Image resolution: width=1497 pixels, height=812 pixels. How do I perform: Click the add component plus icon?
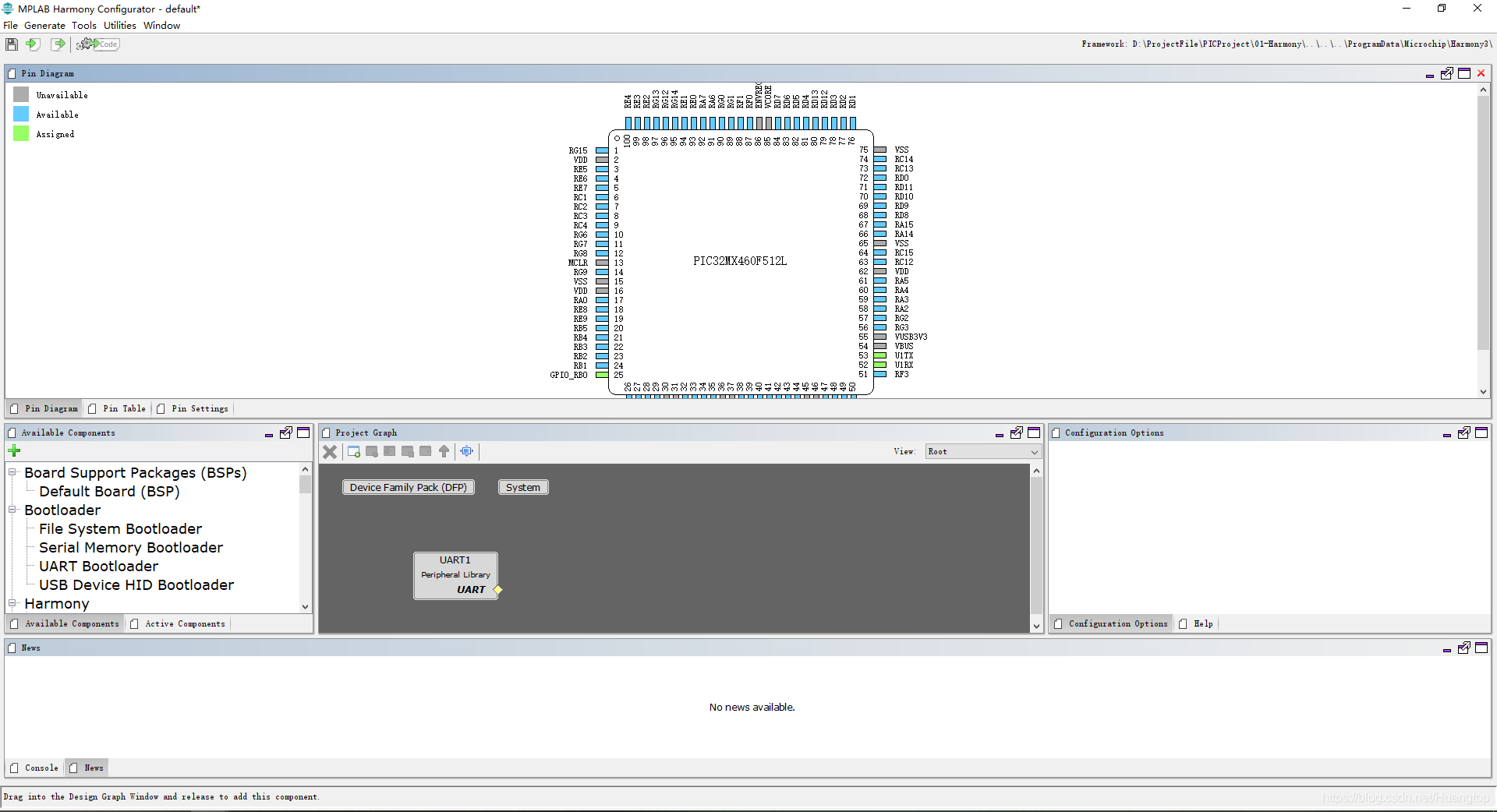(x=14, y=450)
